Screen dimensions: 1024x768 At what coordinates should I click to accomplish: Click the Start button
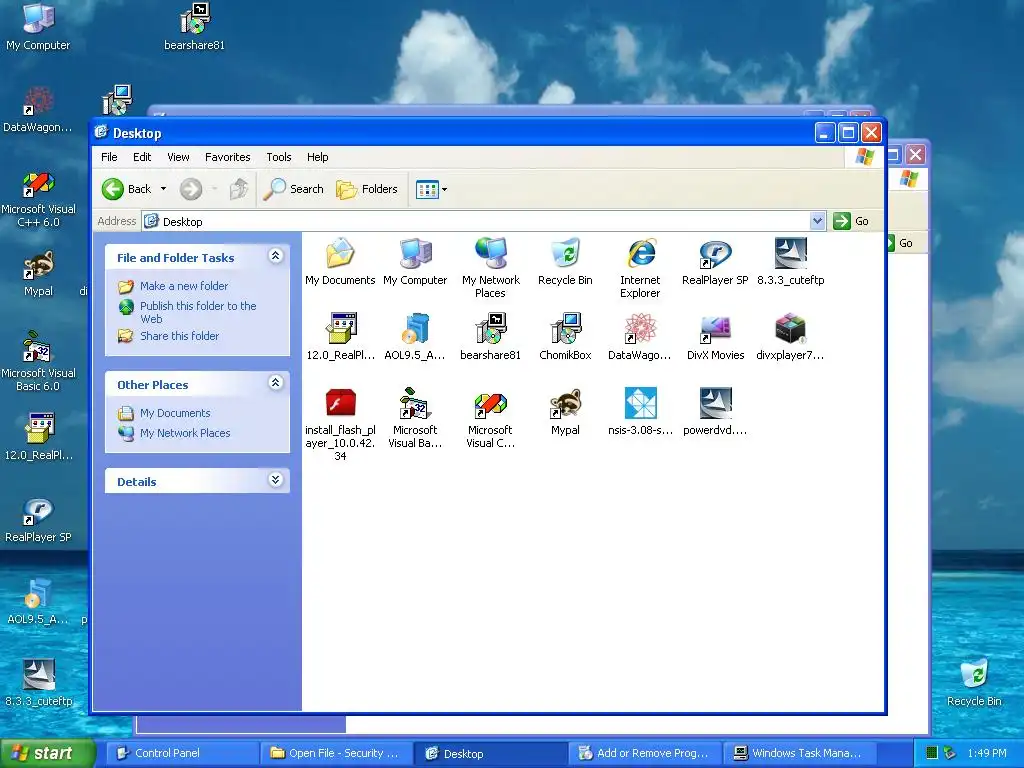pyautogui.click(x=48, y=753)
